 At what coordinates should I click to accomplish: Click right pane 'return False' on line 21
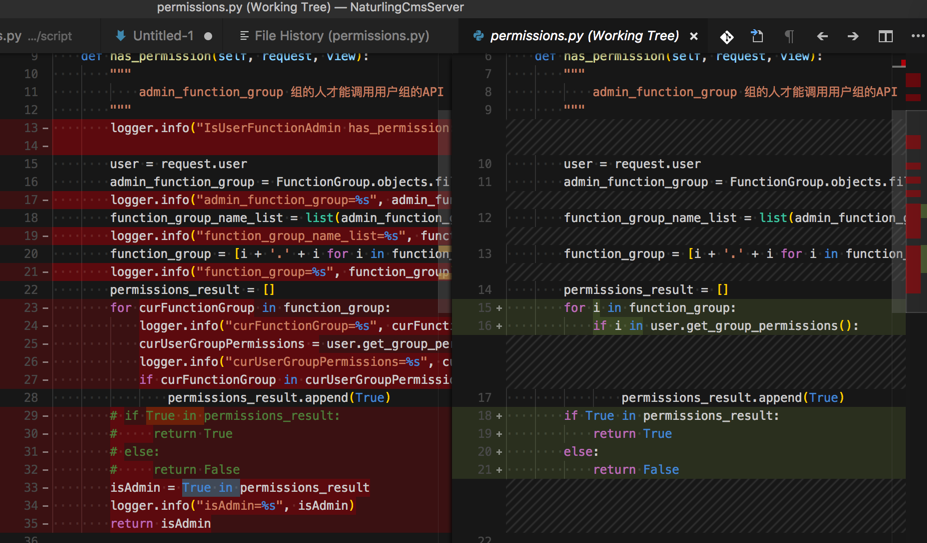pos(636,470)
